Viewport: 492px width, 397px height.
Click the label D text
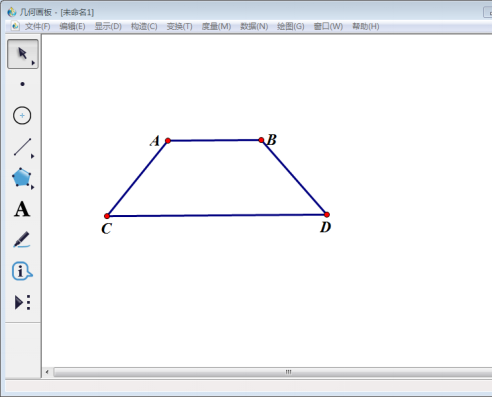(x=326, y=227)
